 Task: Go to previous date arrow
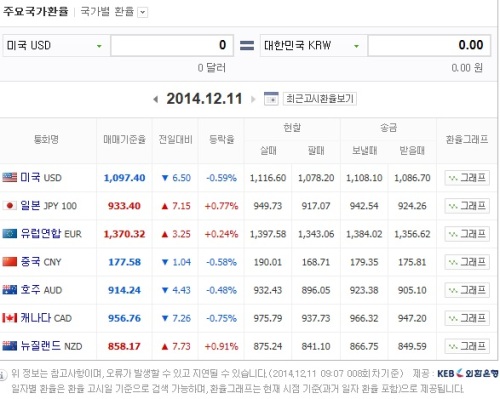pos(155,99)
